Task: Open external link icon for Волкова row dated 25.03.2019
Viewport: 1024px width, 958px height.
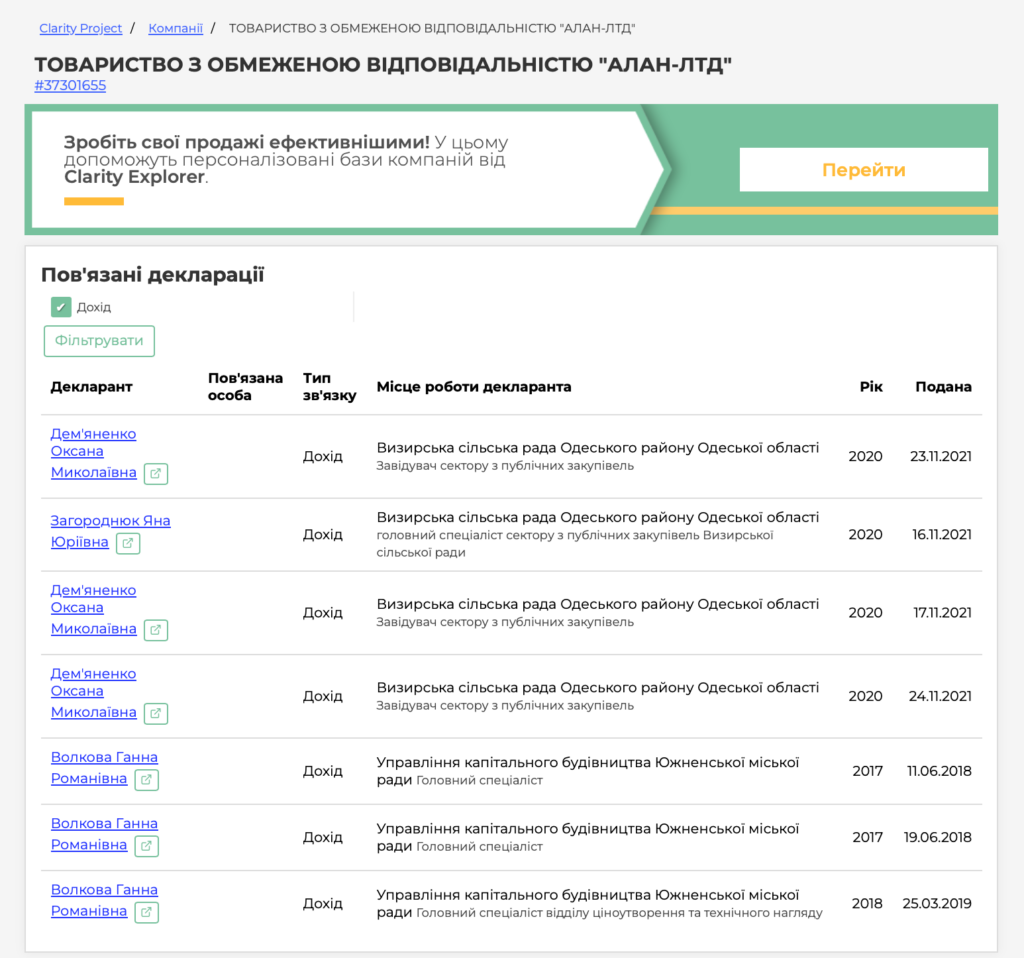Action: [x=146, y=912]
